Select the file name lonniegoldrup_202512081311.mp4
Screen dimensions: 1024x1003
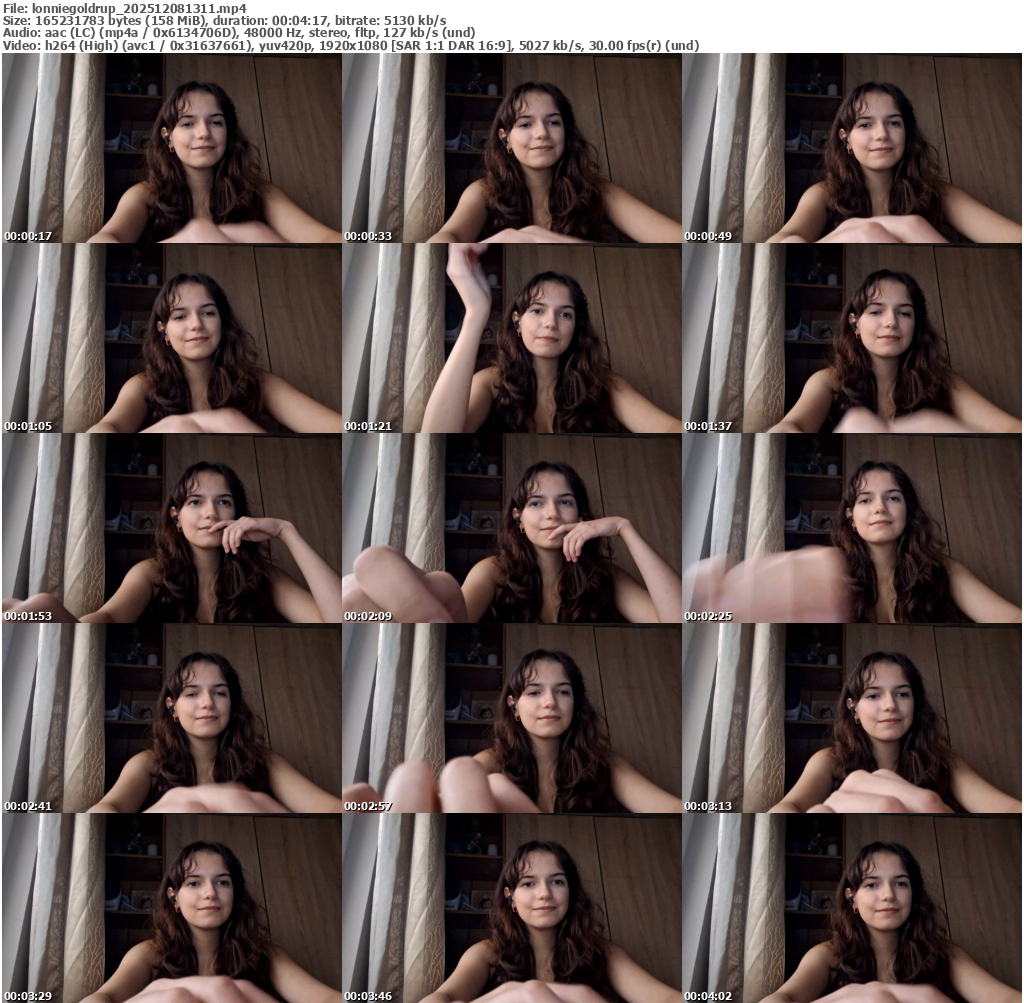point(139,8)
